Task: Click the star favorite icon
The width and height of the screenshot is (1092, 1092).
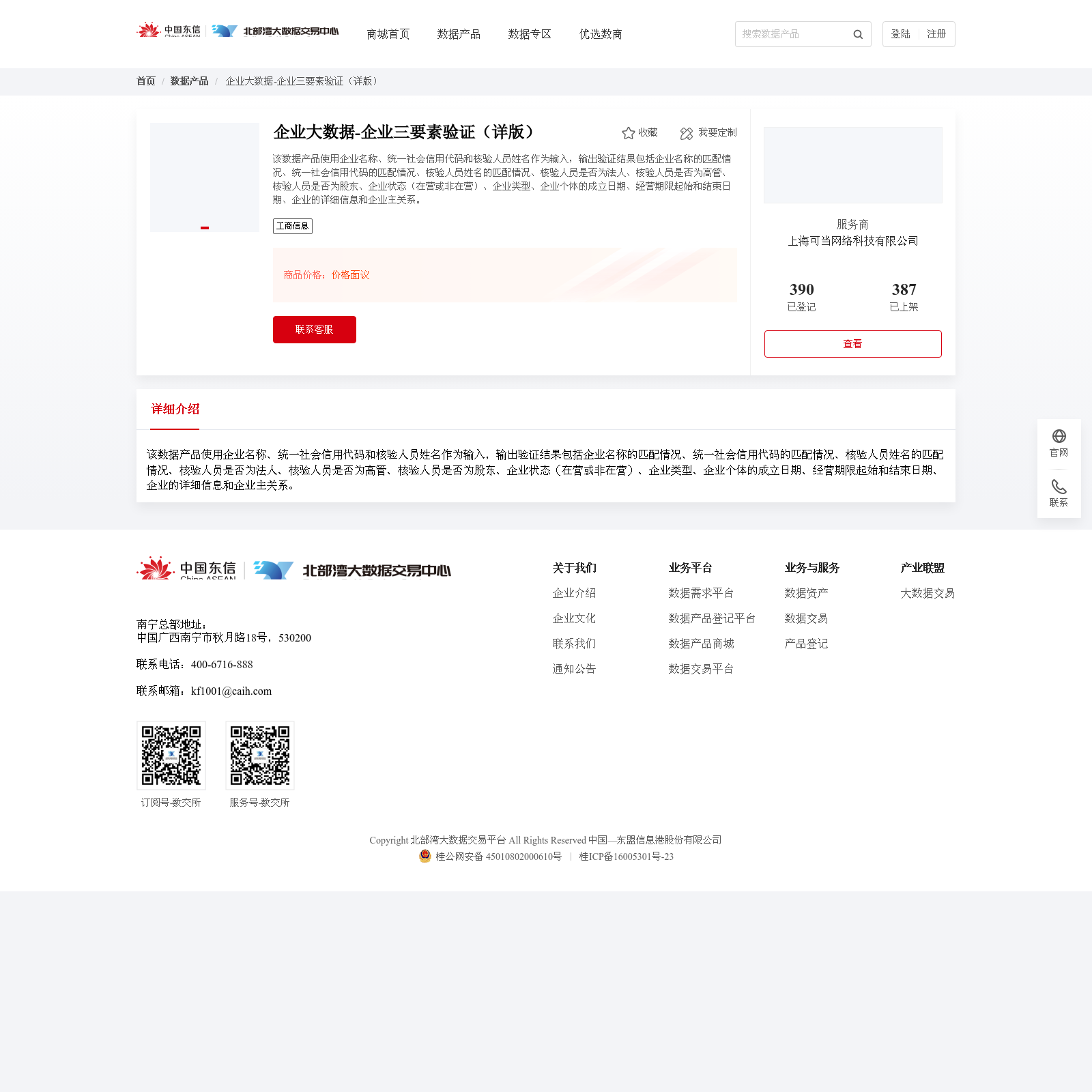Action: point(629,133)
